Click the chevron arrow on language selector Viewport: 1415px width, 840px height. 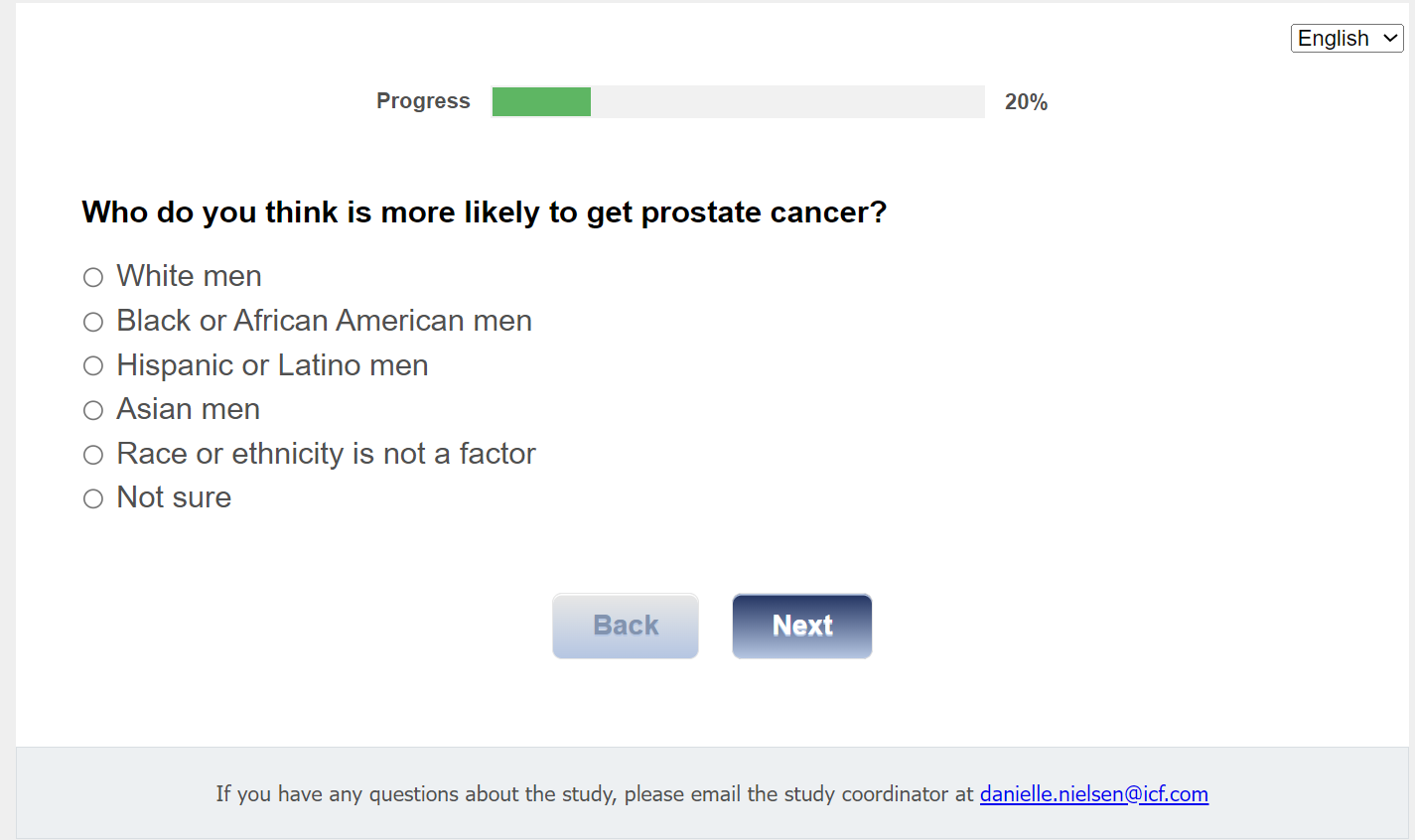click(x=1390, y=39)
